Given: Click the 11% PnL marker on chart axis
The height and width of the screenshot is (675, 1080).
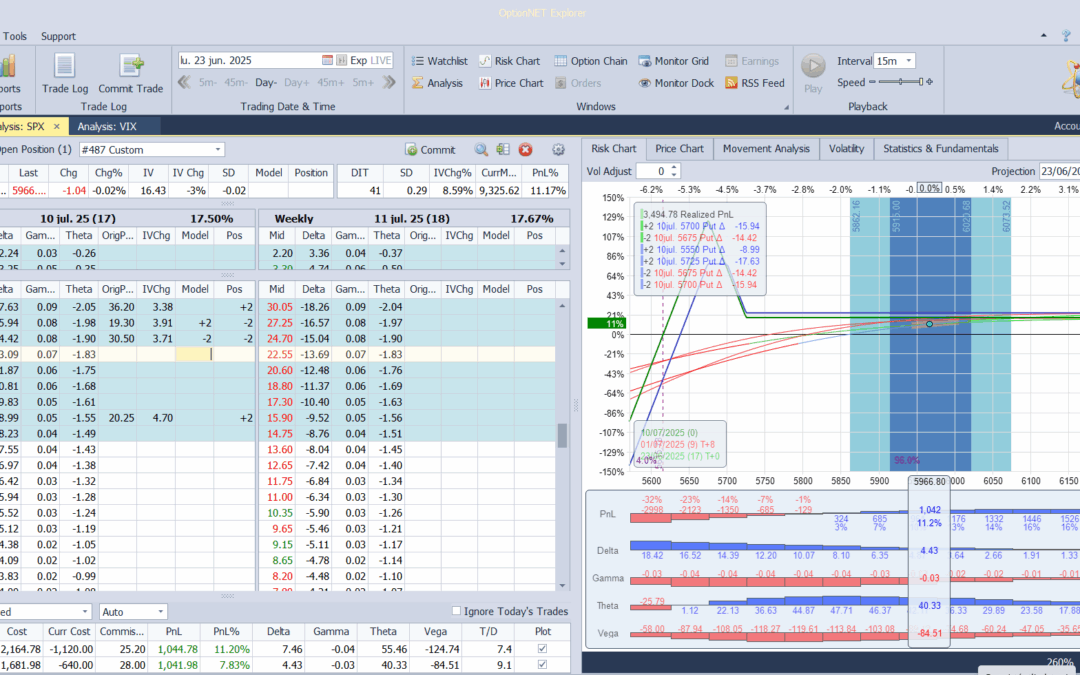Looking at the screenshot, I should click(x=605, y=323).
